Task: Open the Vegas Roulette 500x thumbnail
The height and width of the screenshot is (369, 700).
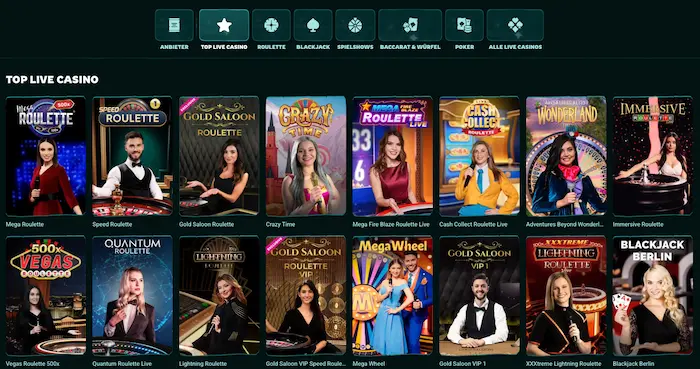Action: click(x=46, y=296)
